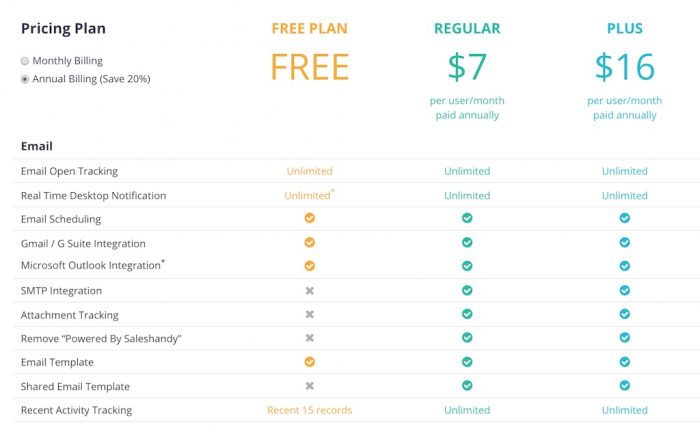This screenshot has height=440, width=700.
Task: Click the Regular plan checkmark for Gmail / G Suite Integration
Action: [467, 242]
